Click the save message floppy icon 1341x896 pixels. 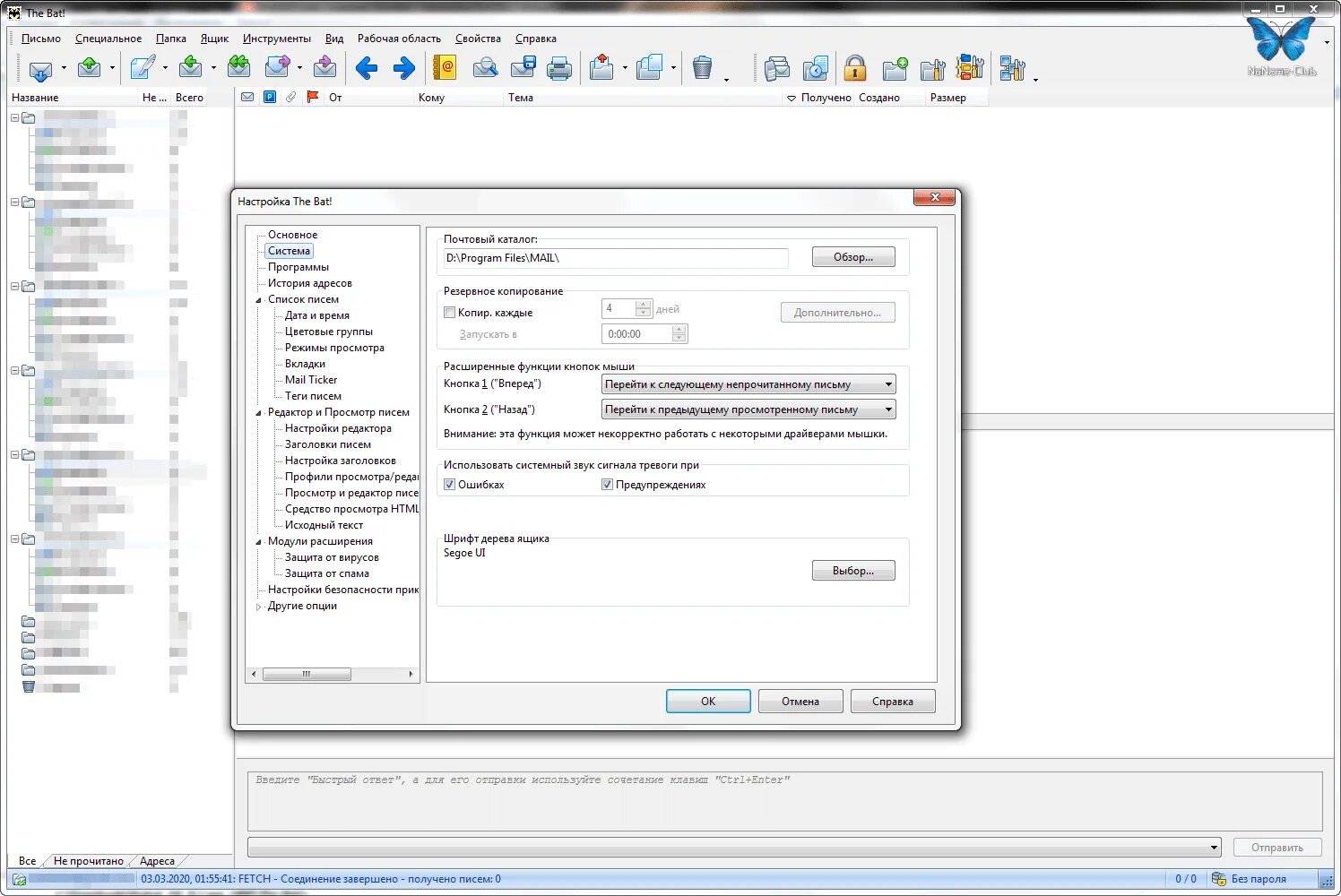pyautogui.click(x=523, y=68)
